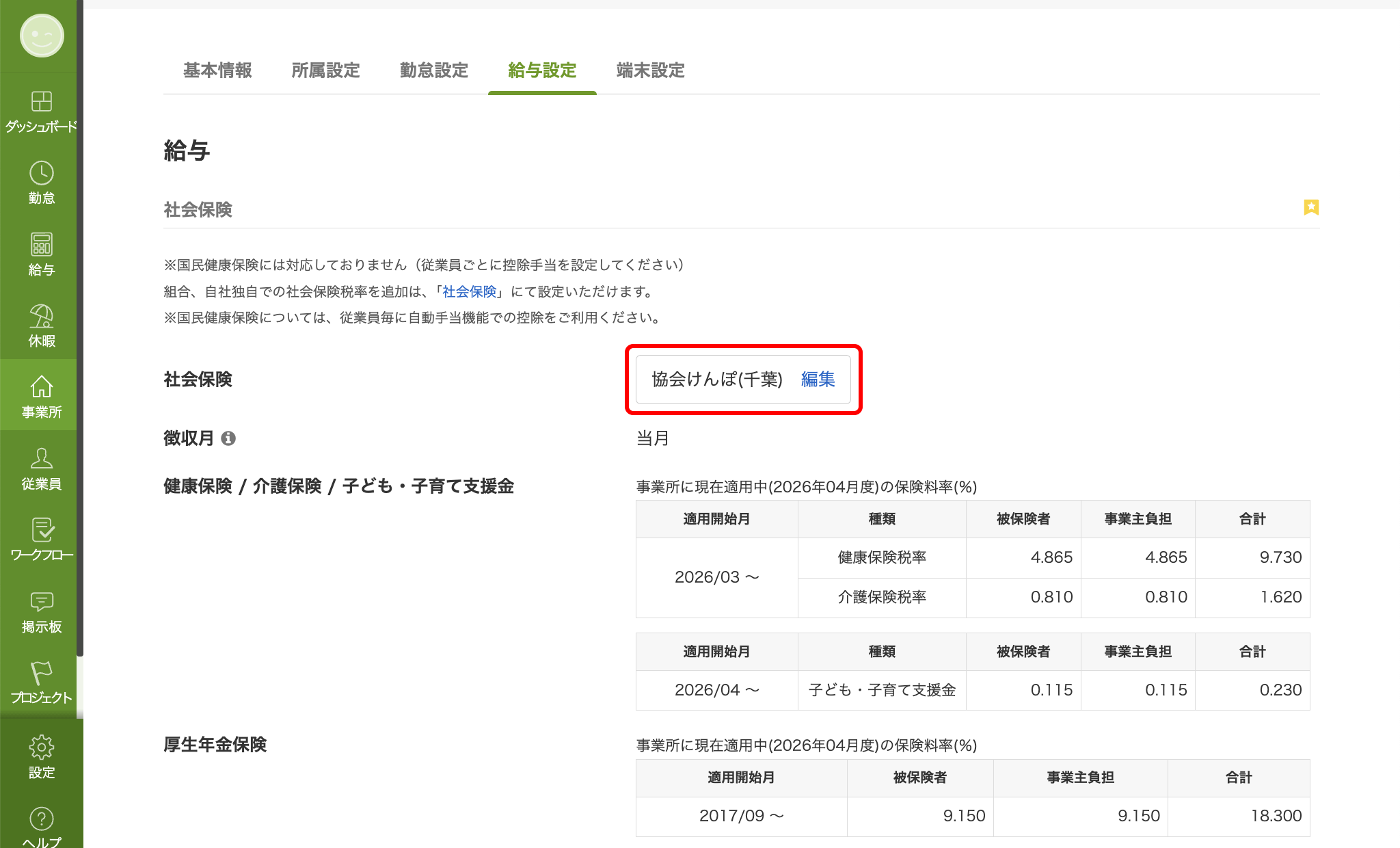Go to 勤怠 clock icon
Screen dimensions: 1400x848
(x=41, y=174)
